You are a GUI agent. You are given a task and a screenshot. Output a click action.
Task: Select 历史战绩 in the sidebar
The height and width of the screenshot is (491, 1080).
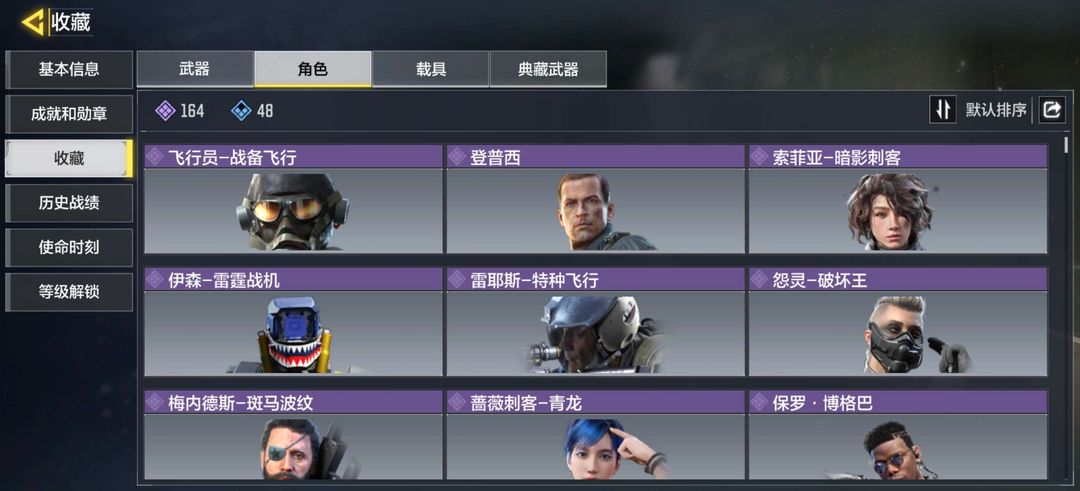(69, 202)
